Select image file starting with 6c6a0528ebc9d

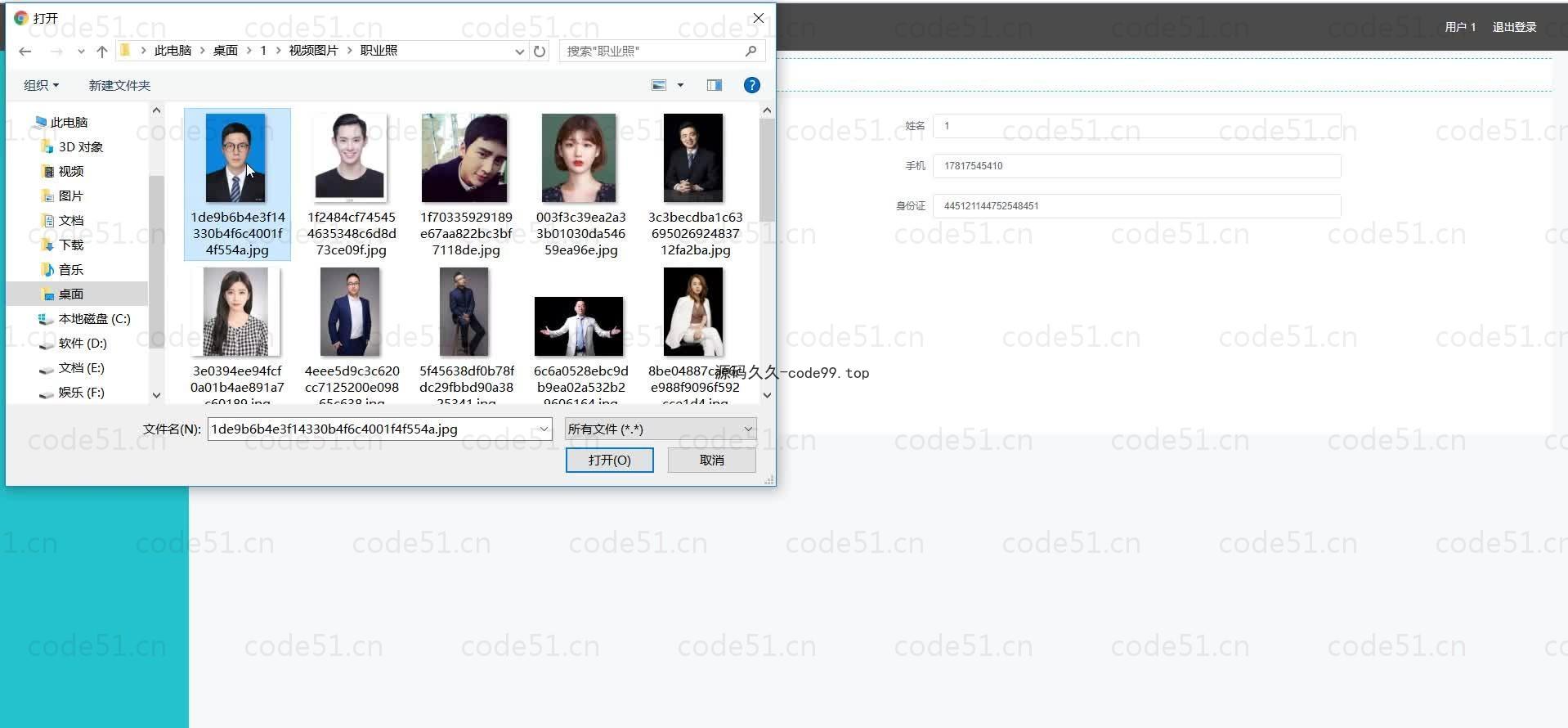580,334
